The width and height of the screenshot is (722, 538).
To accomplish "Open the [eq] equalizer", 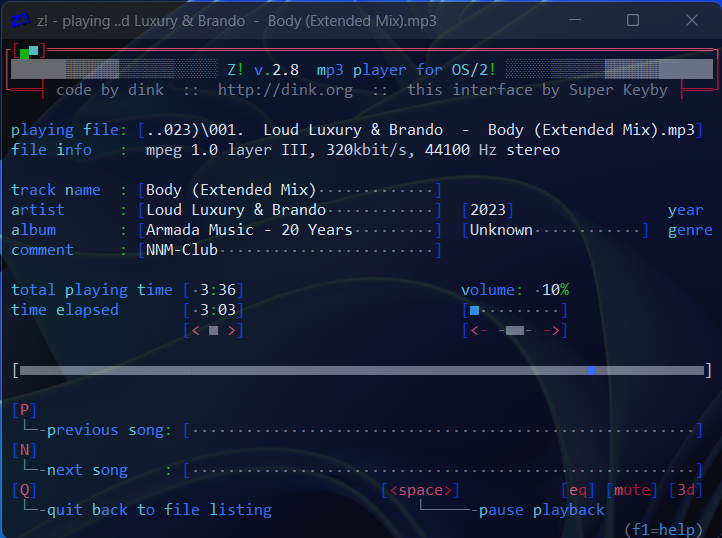I will [x=578, y=490].
